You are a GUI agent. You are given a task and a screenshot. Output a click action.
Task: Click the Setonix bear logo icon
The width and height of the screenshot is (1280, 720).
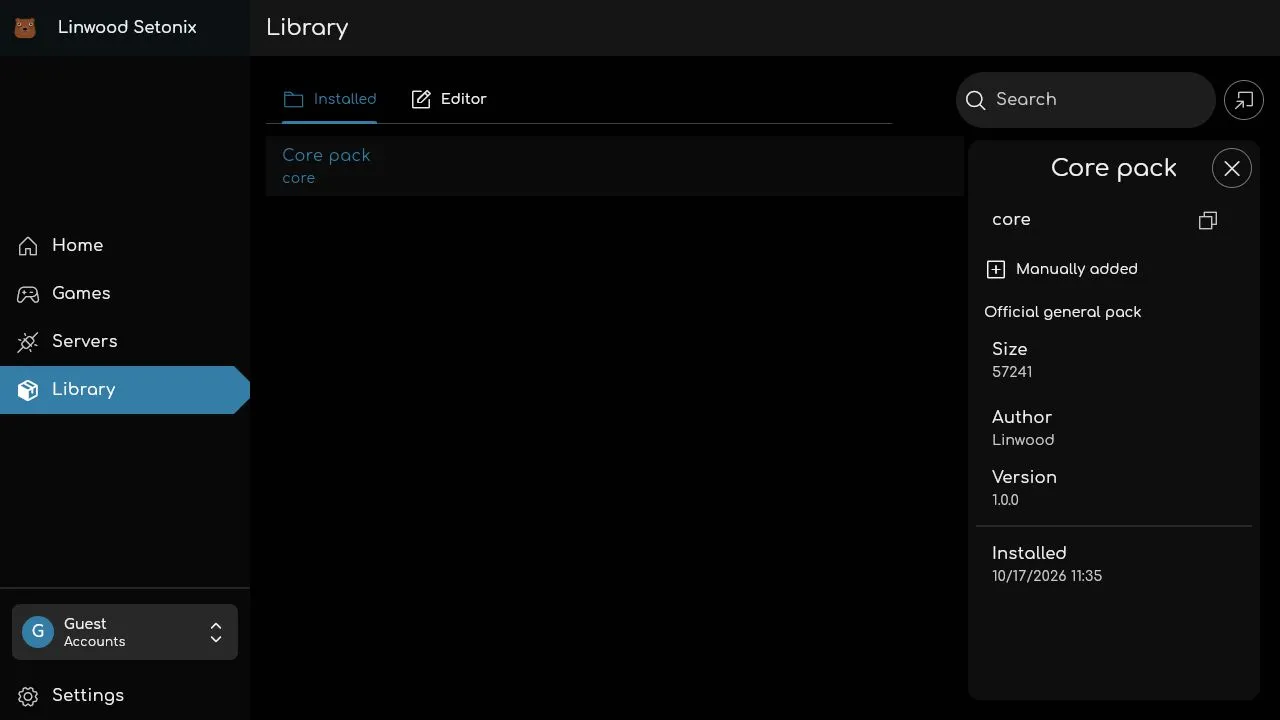25,28
